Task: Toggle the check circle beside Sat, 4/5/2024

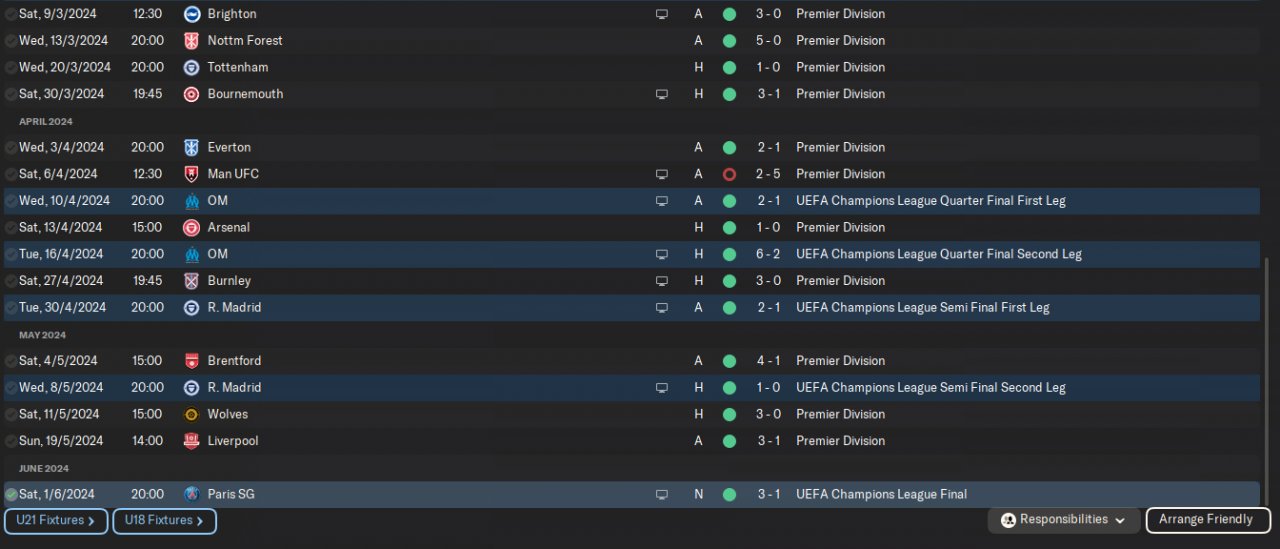Action: click(x=11, y=361)
